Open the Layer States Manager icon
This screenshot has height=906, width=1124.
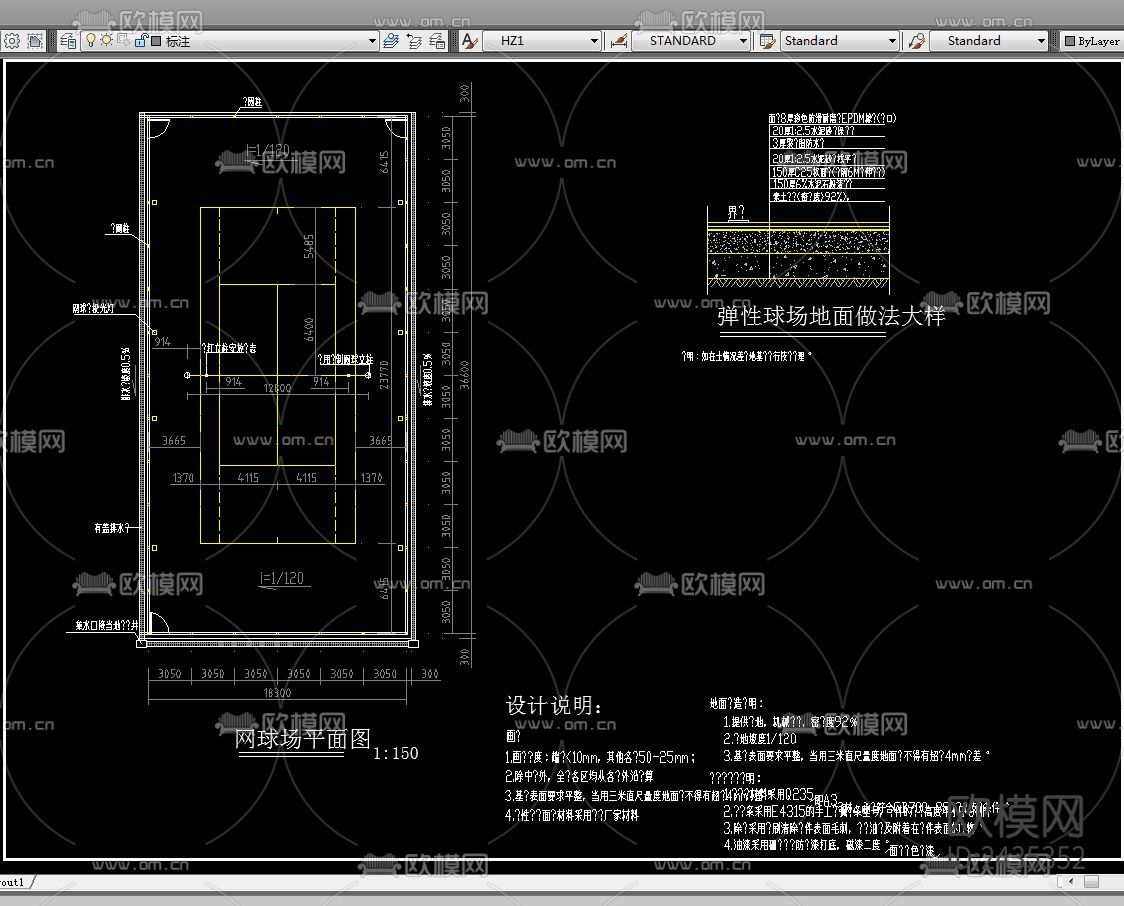pyautogui.click(x=437, y=41)
